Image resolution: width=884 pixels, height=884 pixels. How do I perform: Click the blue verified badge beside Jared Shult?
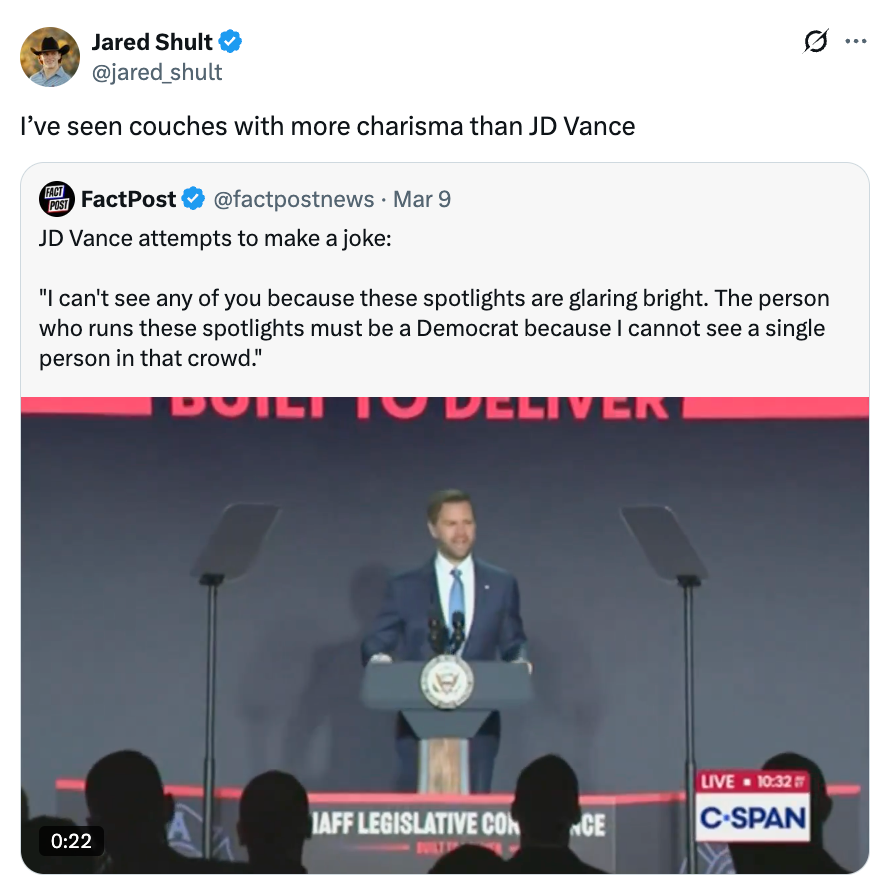point(231,42)
